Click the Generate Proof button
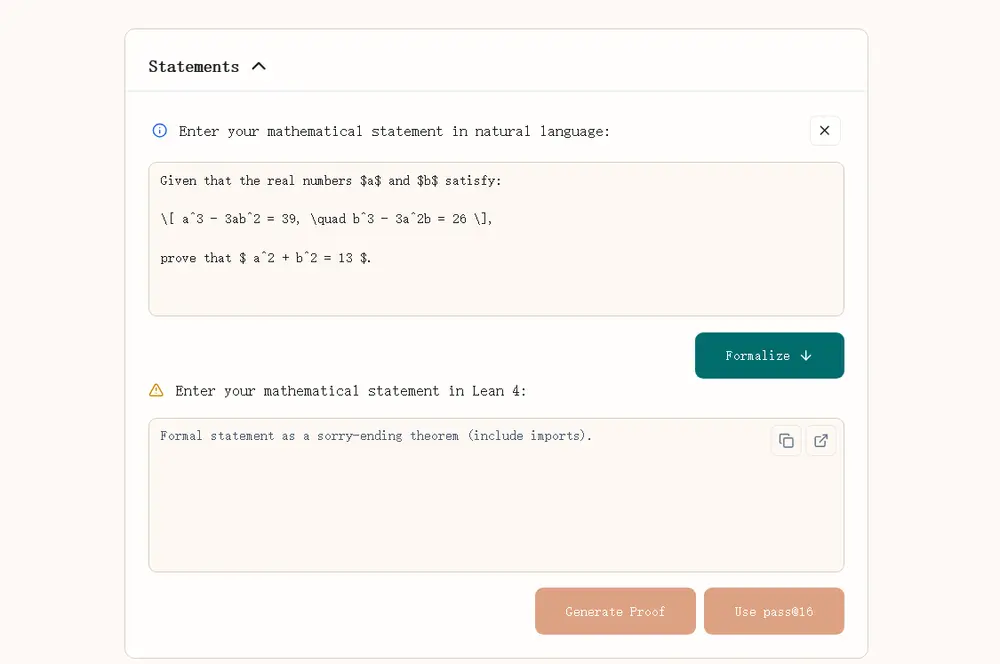 tap(615, 611)
